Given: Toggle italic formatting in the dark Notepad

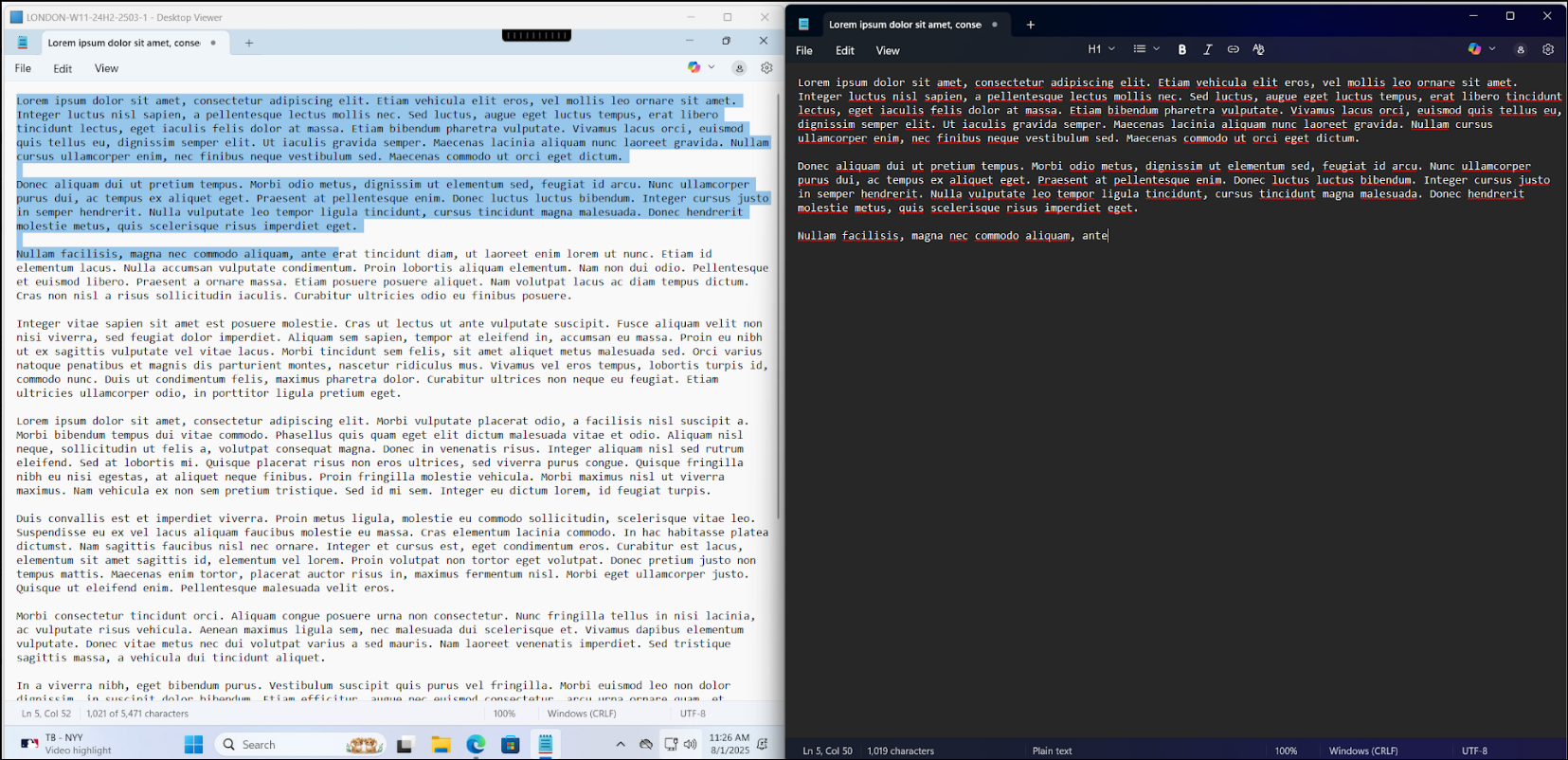Looking at the screenshot, I should coord(1207,49).
